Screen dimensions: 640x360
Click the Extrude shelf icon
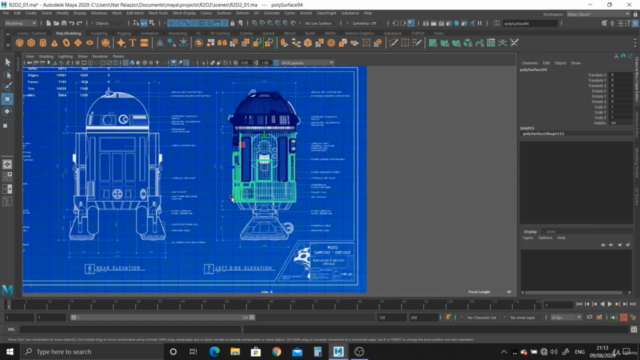[x=284, y=43]
